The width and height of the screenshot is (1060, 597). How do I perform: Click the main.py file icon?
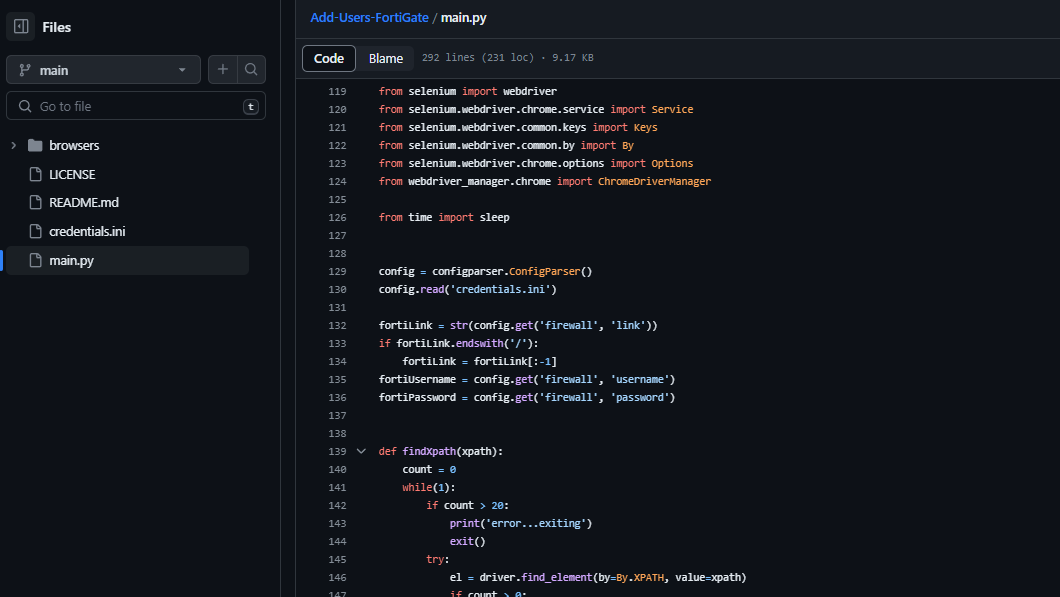point(35,260)
